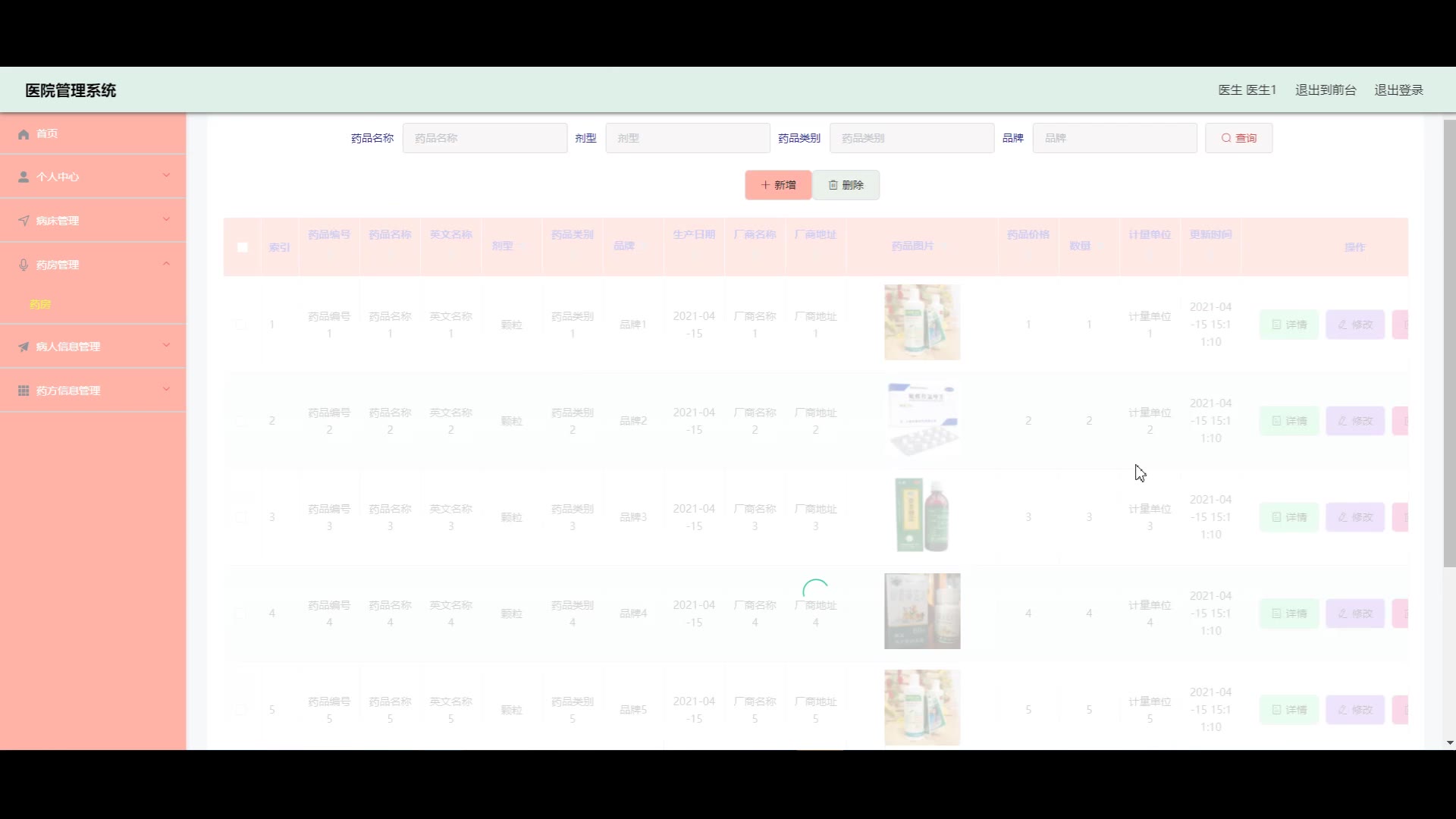Open 详情 for the first medicine row
The image size is (1456, 819).
coord(1289,325)
